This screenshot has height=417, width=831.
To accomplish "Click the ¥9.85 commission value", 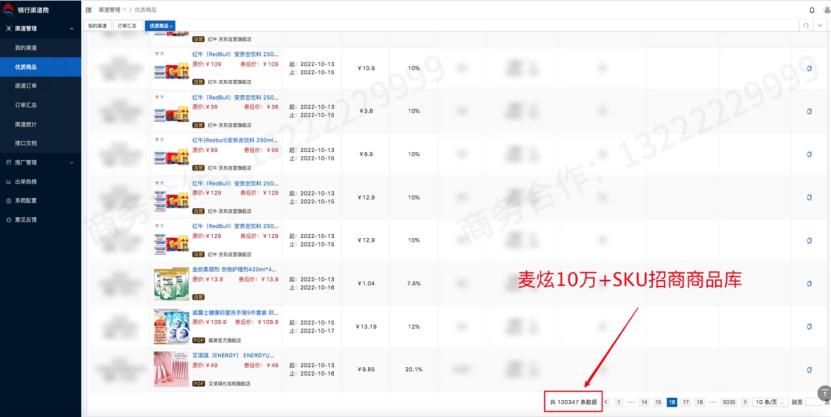I will 366,369.
